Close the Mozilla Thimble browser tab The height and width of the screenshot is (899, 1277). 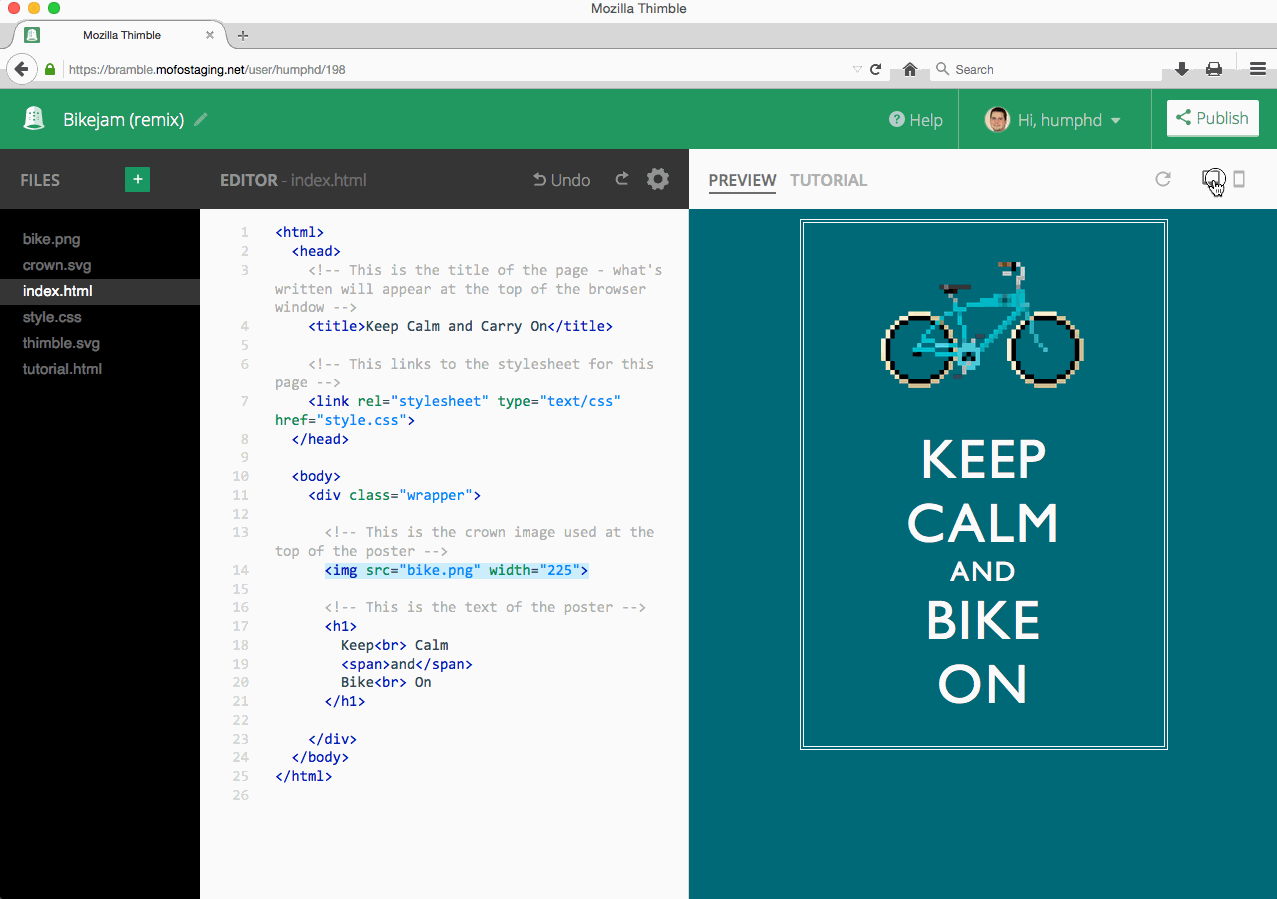(x=210, y=35)
